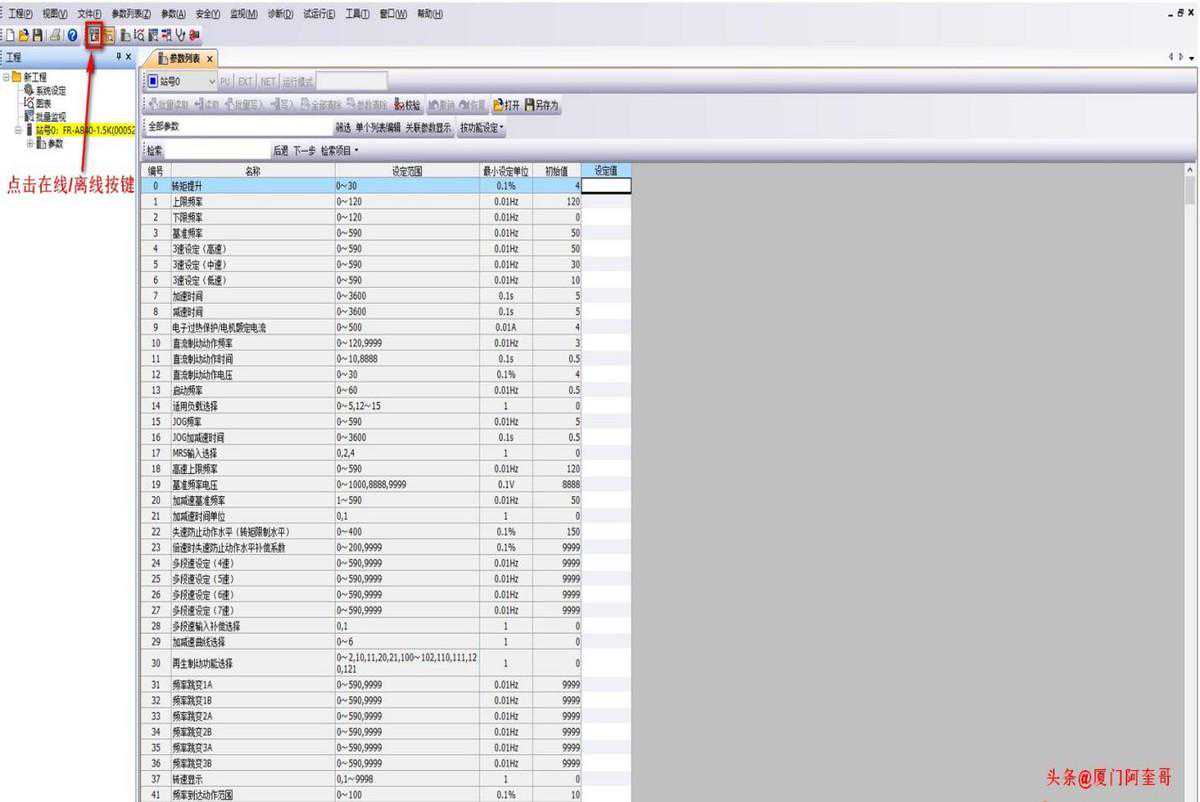
Task: Click the 校验 verify button
Action: [407, 105]
